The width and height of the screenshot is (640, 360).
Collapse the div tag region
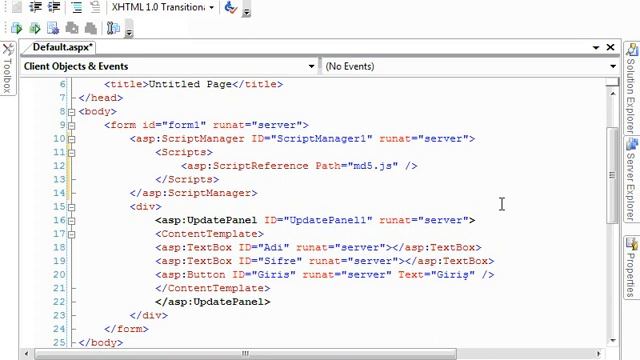click(71, 207)
